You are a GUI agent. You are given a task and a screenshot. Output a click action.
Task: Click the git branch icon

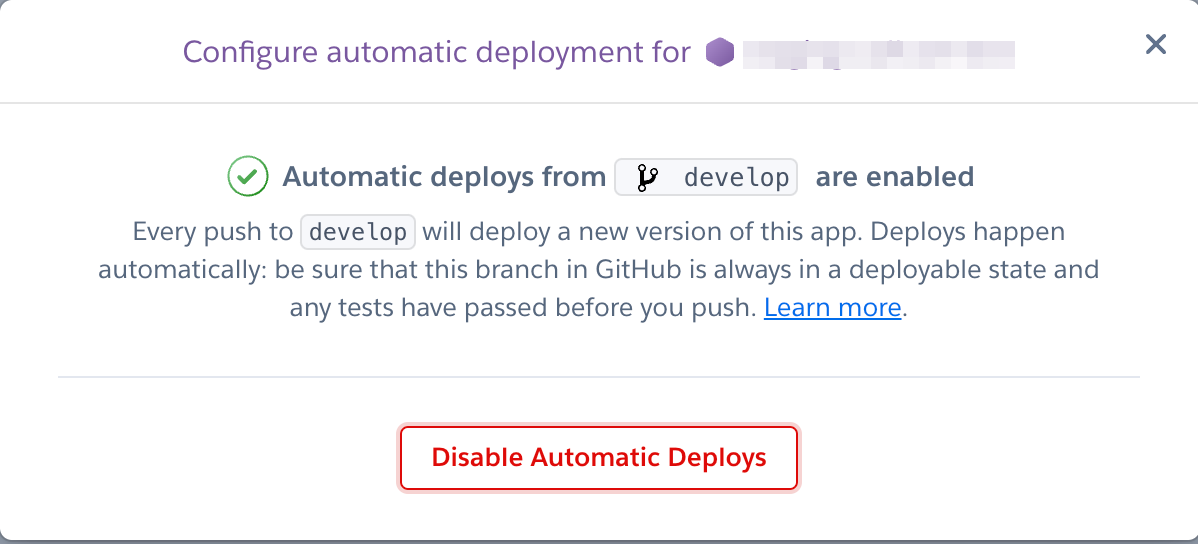[x=646, y=178]
